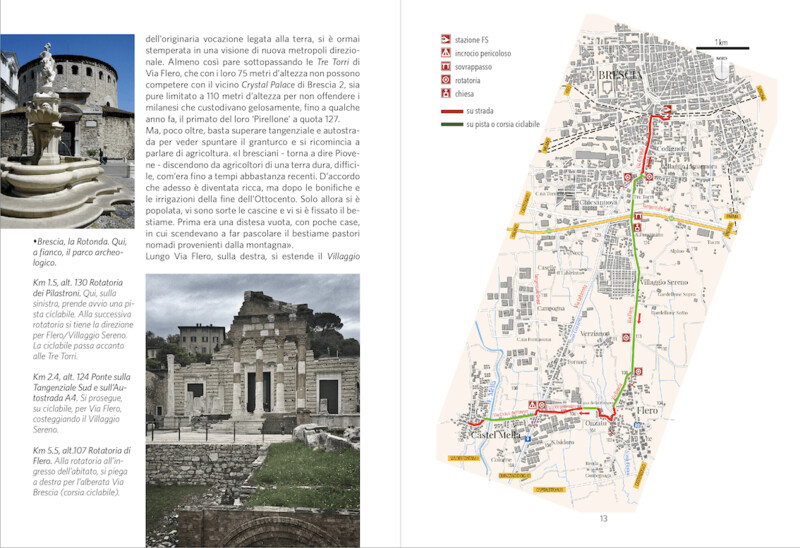Click the 'Km 2.4, alt. 124 Ponte sulla Tangenziale' note
The height and width of the screenshot is (548, 800).
pos(82,403)
